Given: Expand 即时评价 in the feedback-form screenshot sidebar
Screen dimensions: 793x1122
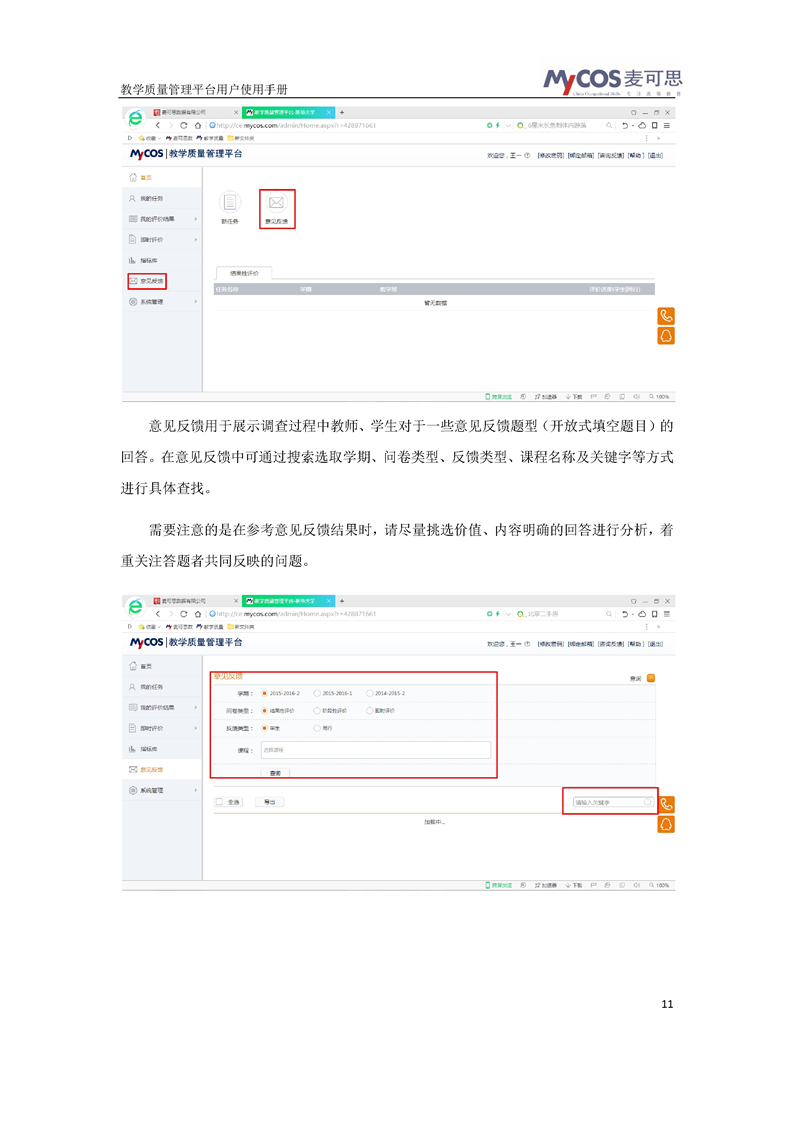Looking at the screenshot, I should pos(162,728).
